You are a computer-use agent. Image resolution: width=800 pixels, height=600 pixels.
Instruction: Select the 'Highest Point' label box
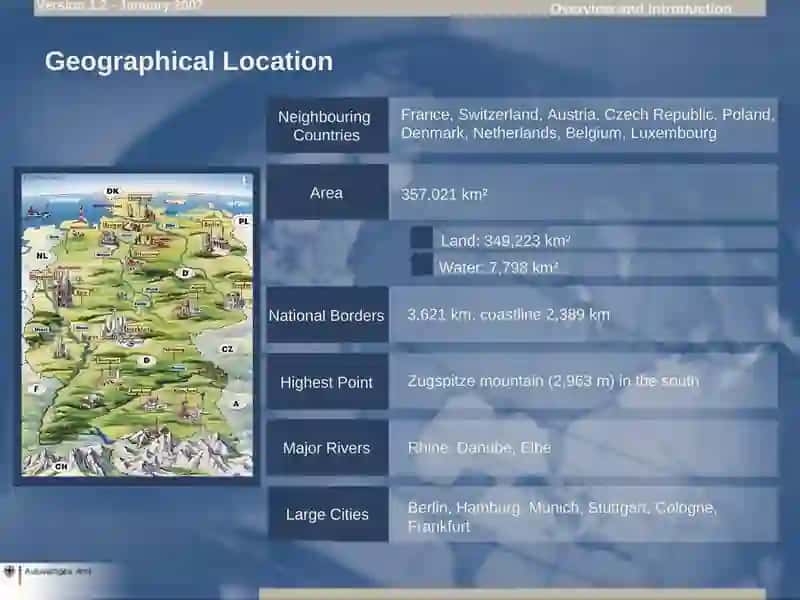tap(327, 382)
